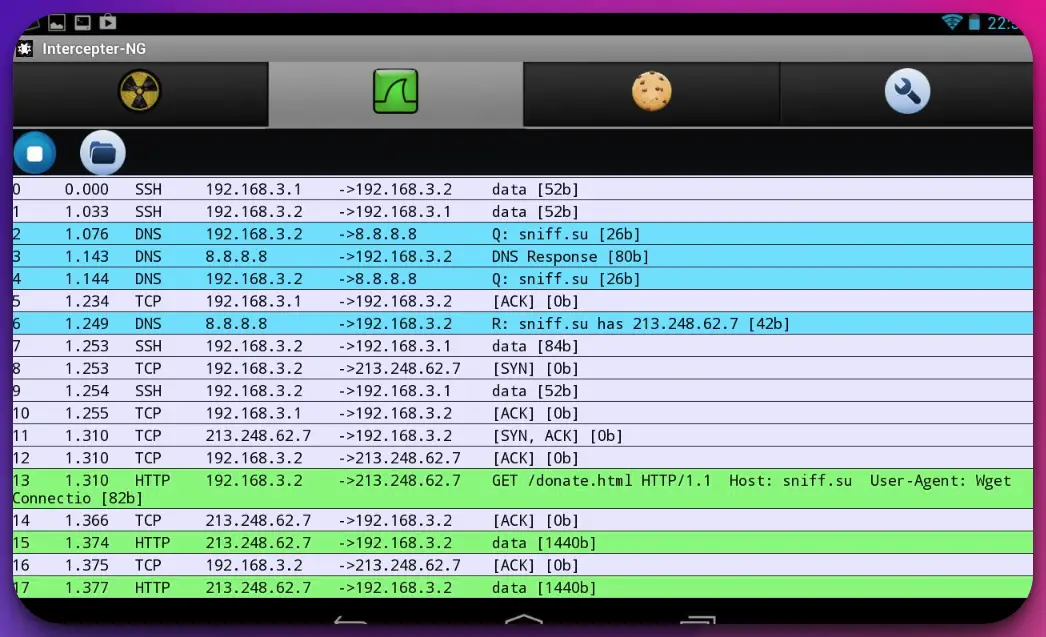Toggle capture state with the blue round button
This screenshot has width=1046, height=637.
(35, 152)
